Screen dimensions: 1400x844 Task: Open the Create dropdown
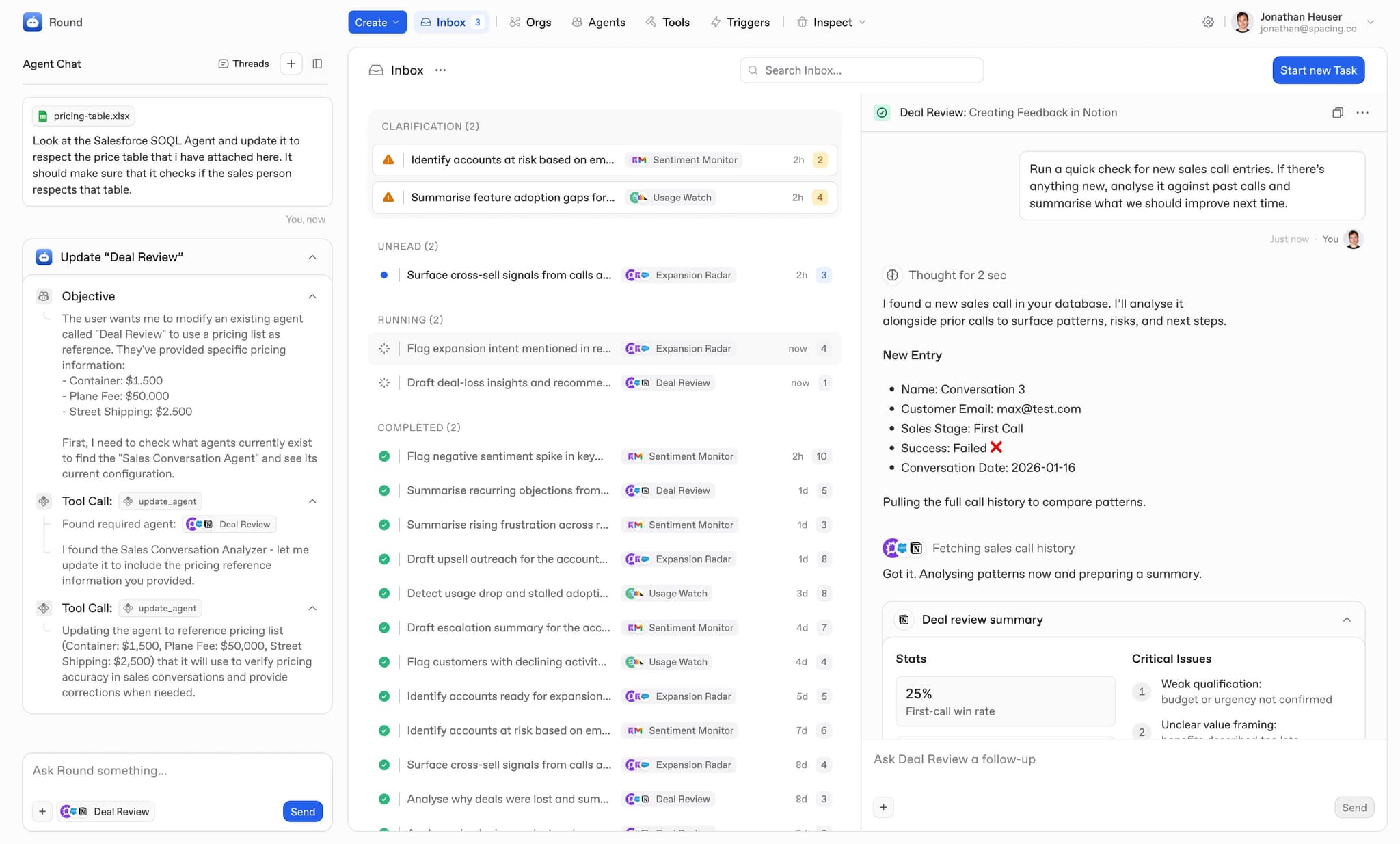[x=377, y=22]
